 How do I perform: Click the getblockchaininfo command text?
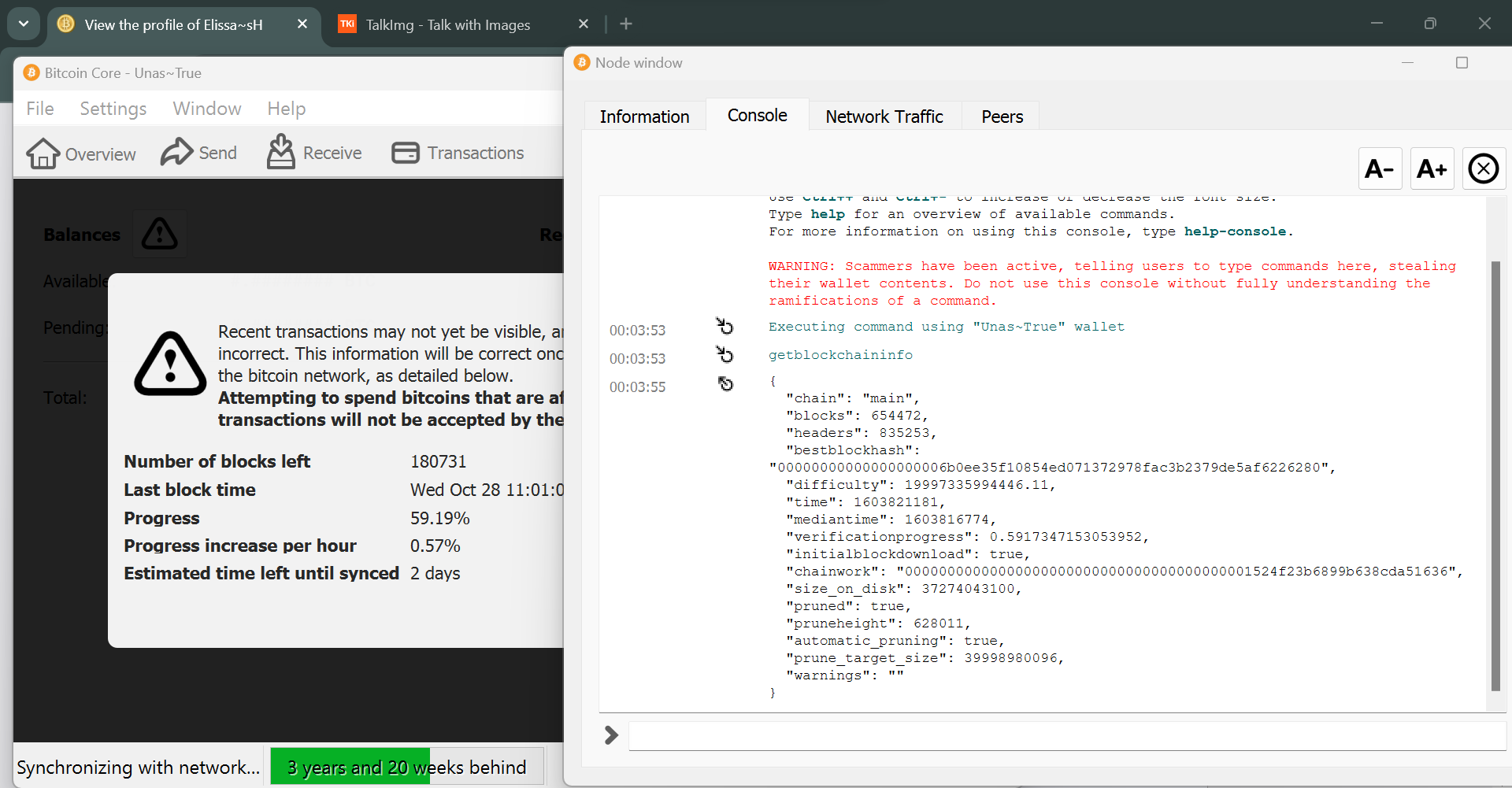point(840,355)
